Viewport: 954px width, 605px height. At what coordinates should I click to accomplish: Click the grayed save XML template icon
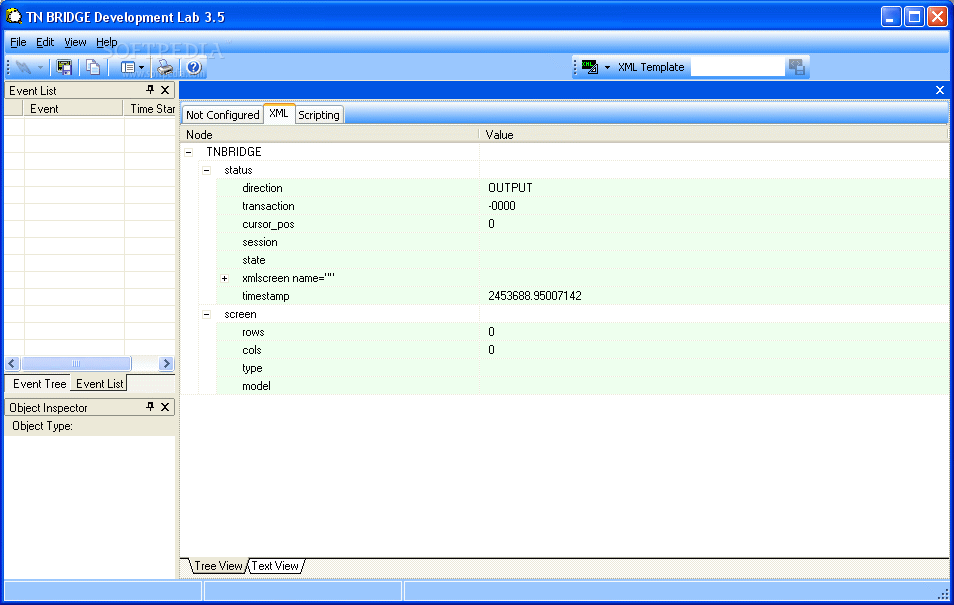pos(796,67)
